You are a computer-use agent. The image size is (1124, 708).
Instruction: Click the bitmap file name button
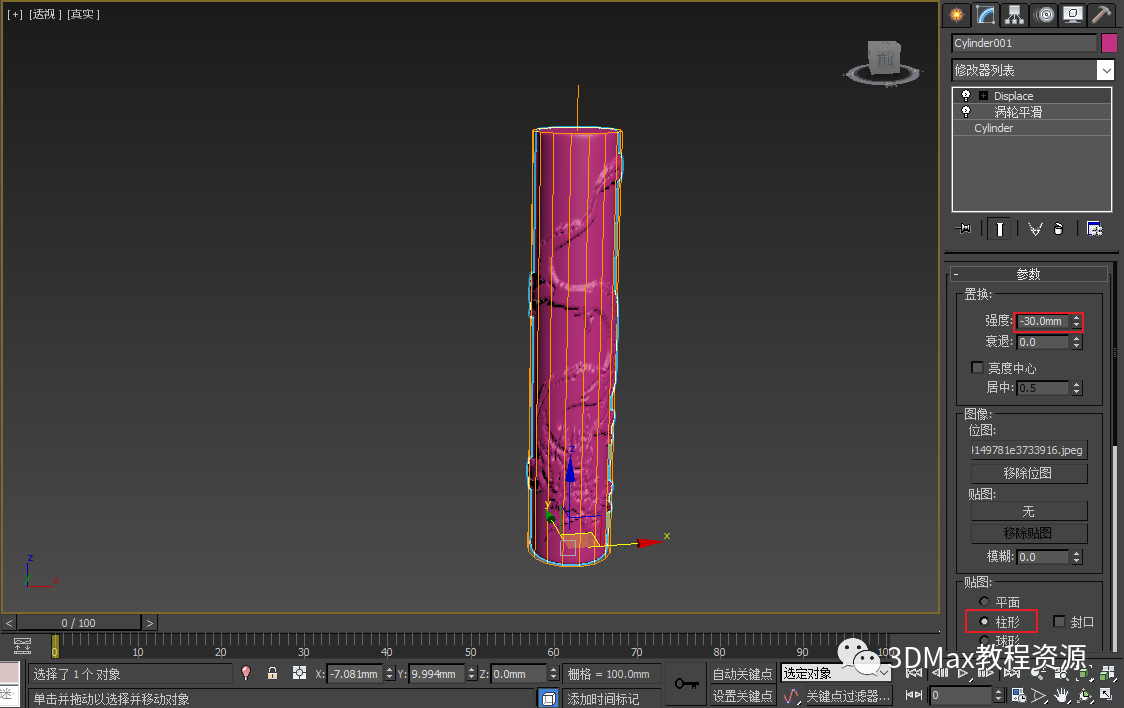[1029, 450]
